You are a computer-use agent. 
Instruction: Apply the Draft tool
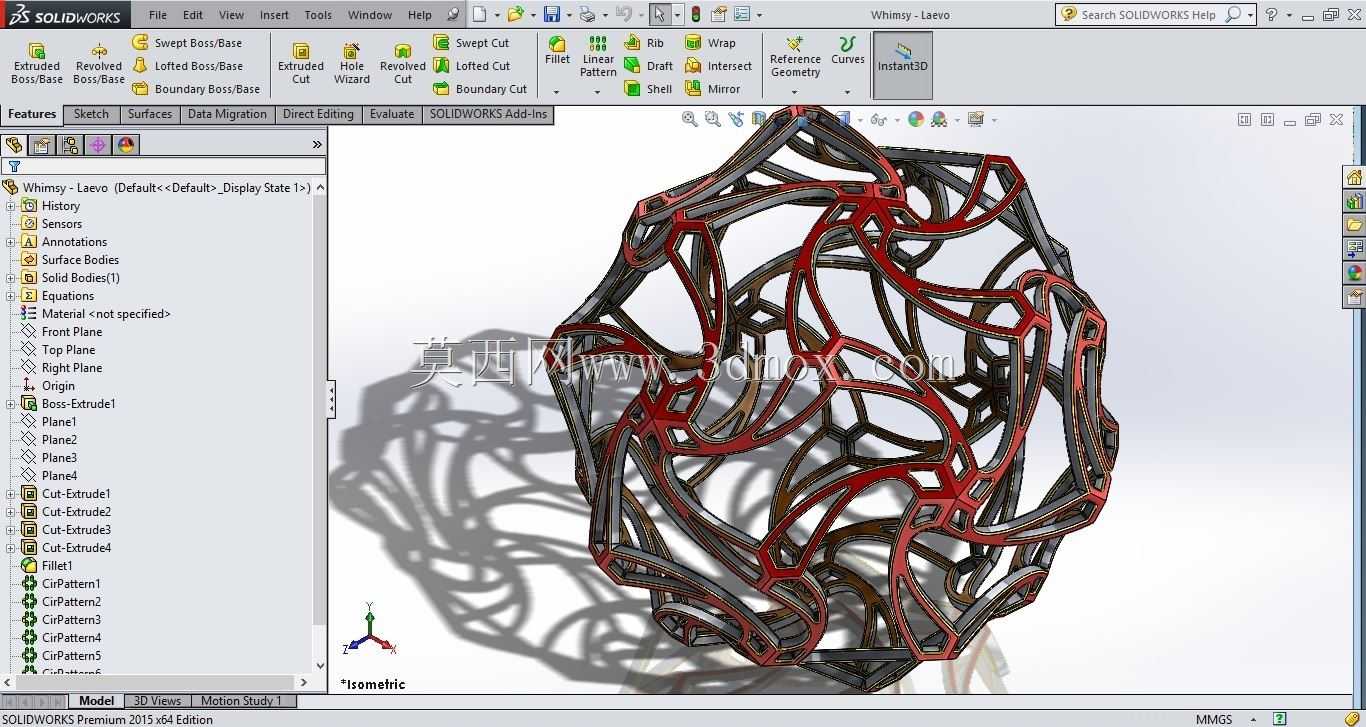(648, 66)
